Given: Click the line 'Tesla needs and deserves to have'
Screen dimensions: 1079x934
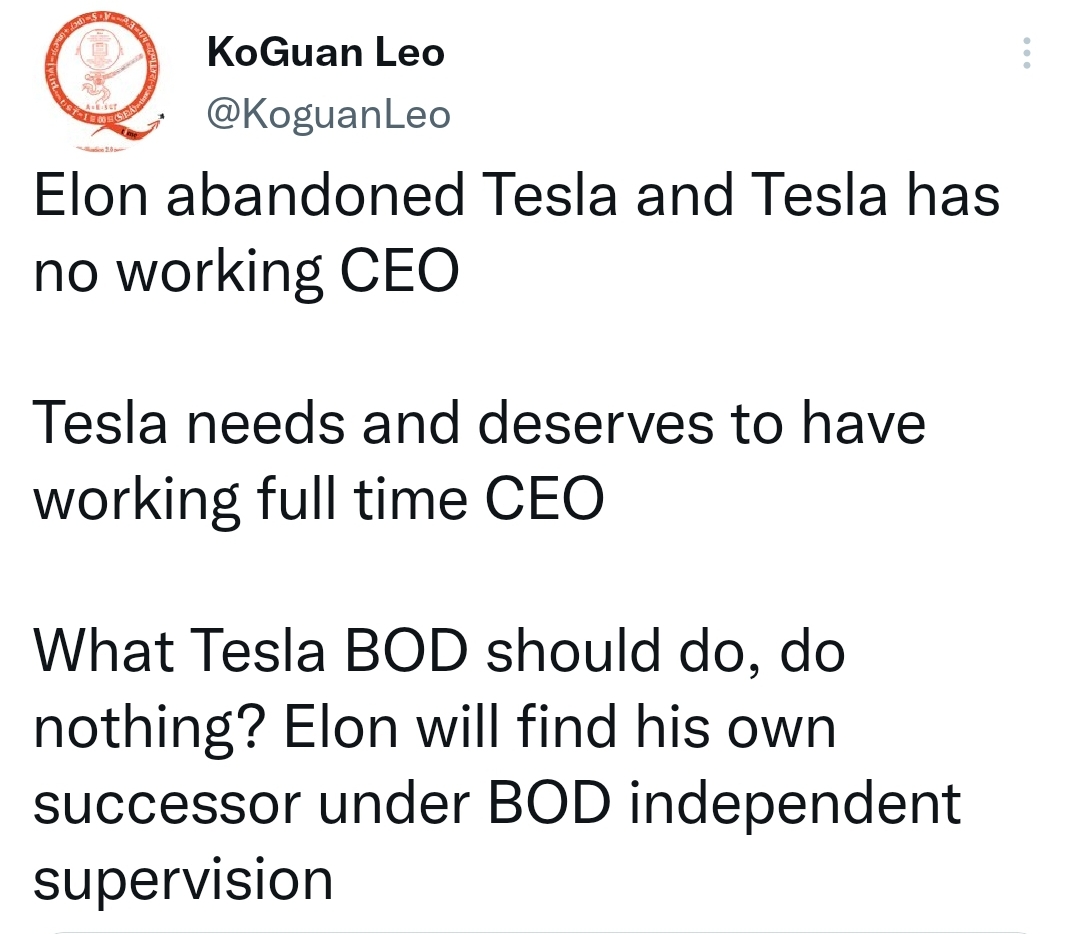Looking at the screenshot, I should [x=479, y=423].
